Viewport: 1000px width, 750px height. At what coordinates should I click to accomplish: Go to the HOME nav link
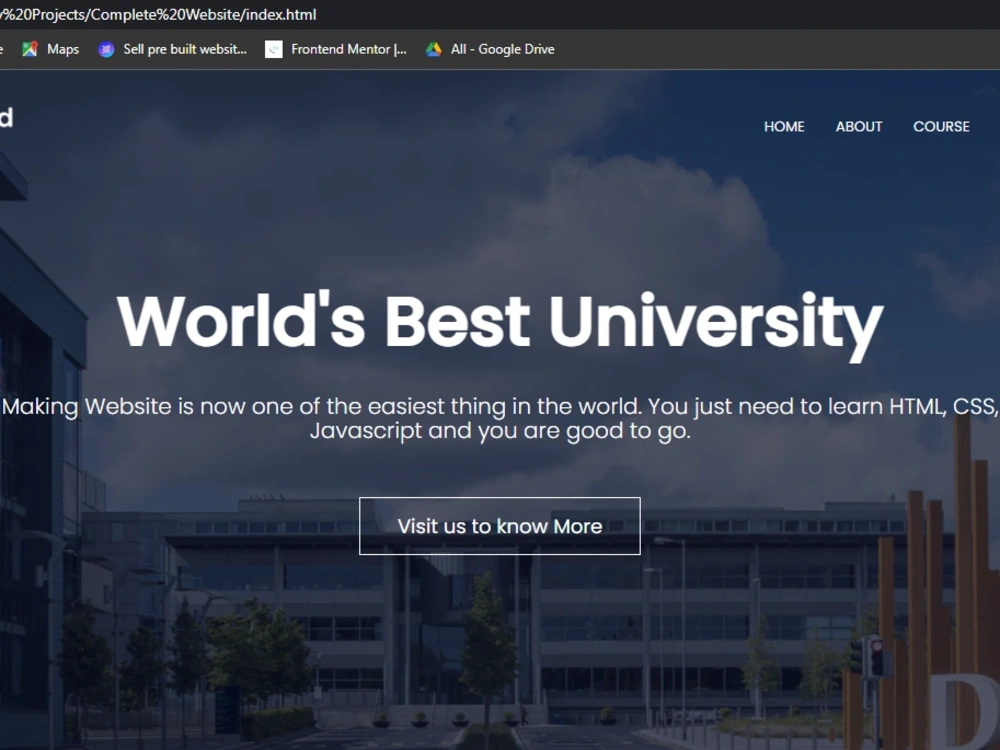pyautogui.click(x=784, y=126)
